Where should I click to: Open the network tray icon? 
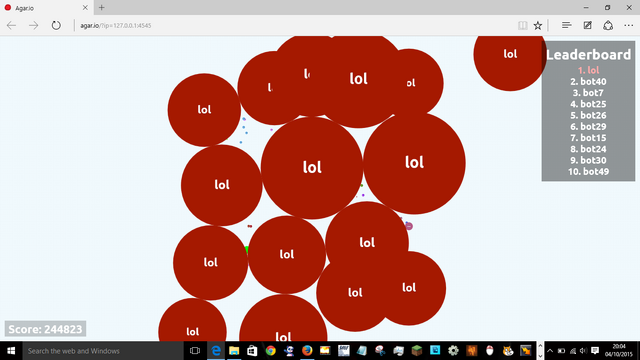pyautogui.click(x=573, y=351)
